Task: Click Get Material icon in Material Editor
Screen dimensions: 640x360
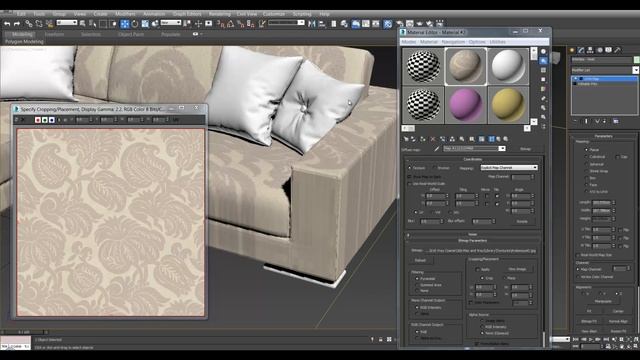Action: click(x=406, y=139)
